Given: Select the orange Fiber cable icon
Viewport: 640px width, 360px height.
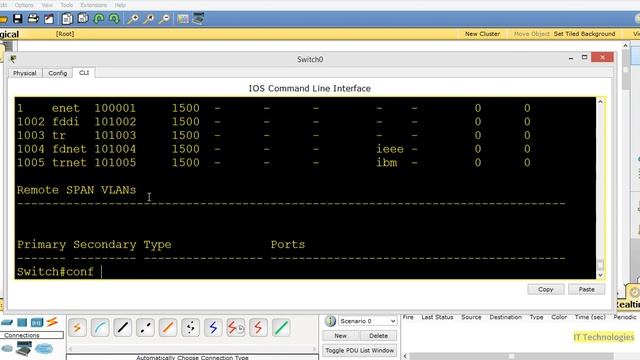Looking at the screenshot, I should pos(168,328).
